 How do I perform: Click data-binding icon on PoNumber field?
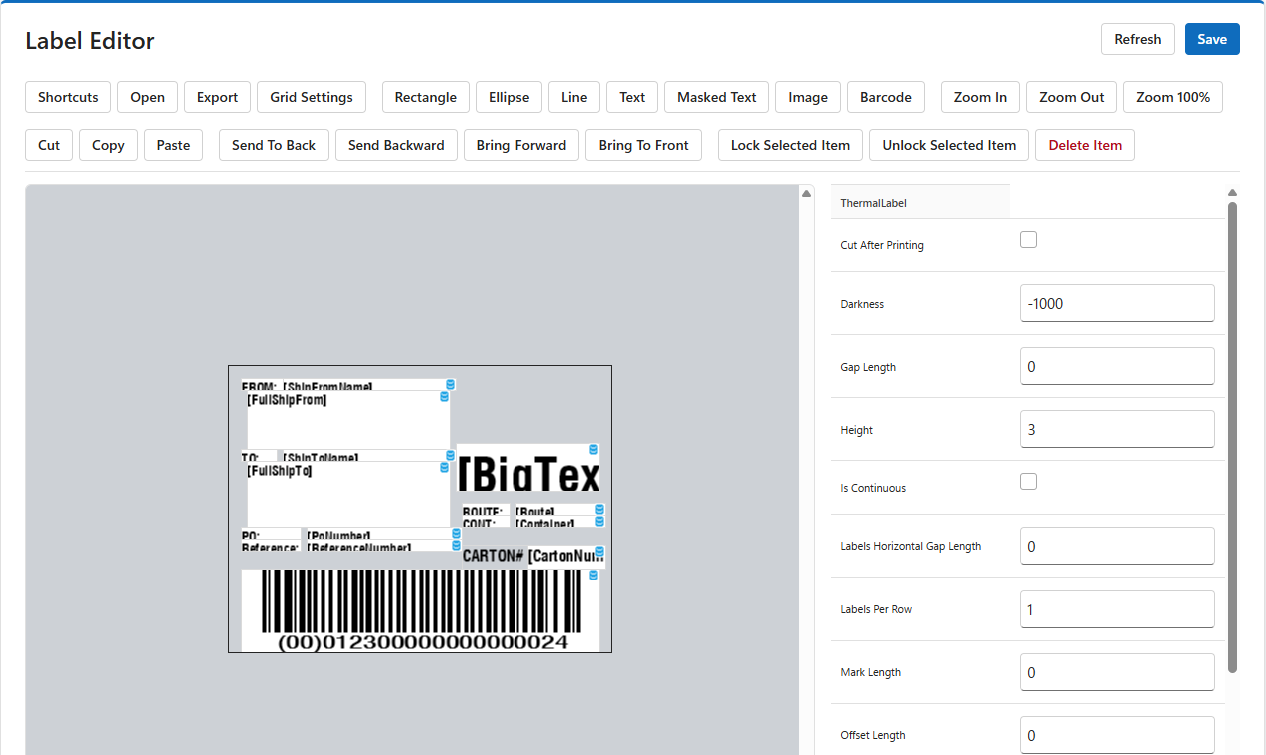click(455, 534)
